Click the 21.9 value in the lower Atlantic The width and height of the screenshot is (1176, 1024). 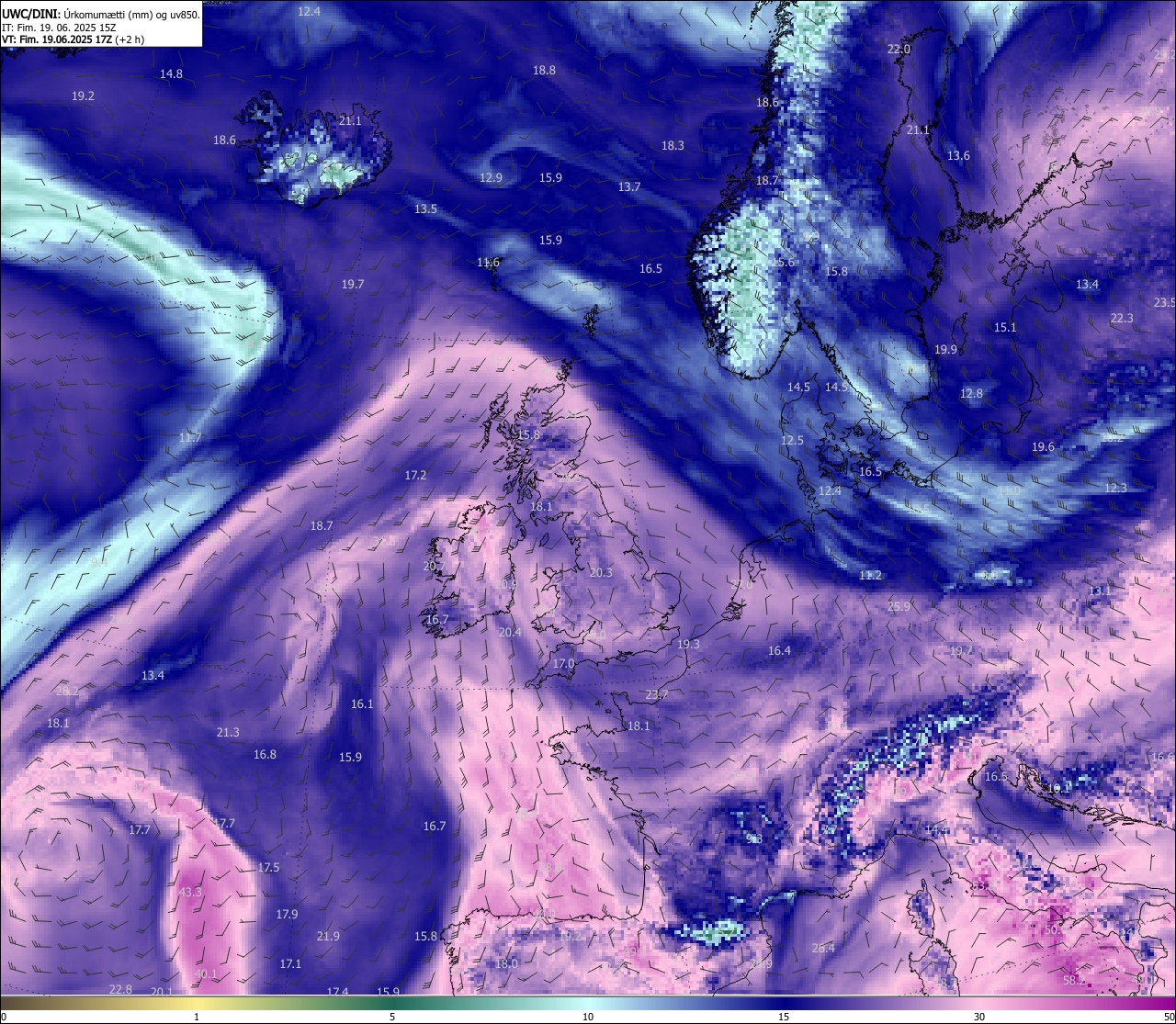328,936
